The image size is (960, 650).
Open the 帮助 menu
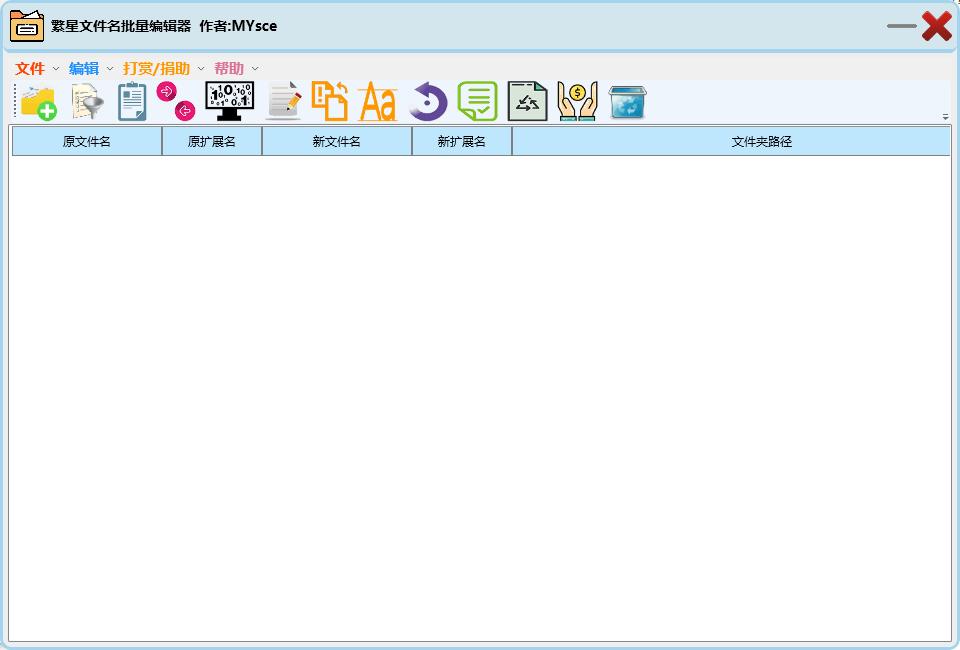[x=229, y=69]
